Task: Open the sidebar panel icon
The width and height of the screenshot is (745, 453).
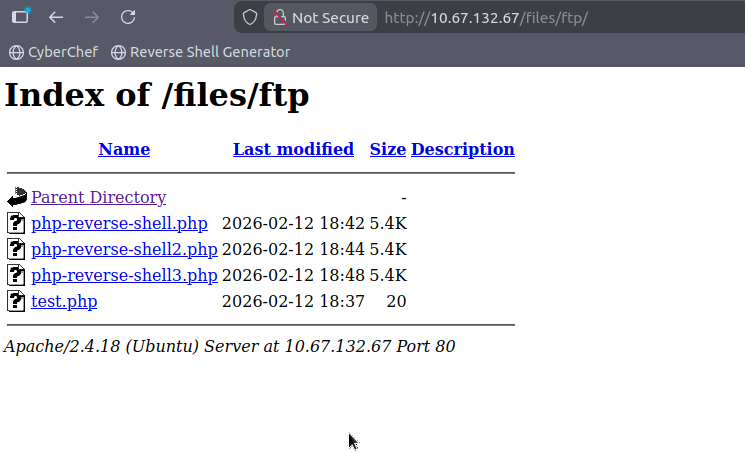Action: coord(20,17)
